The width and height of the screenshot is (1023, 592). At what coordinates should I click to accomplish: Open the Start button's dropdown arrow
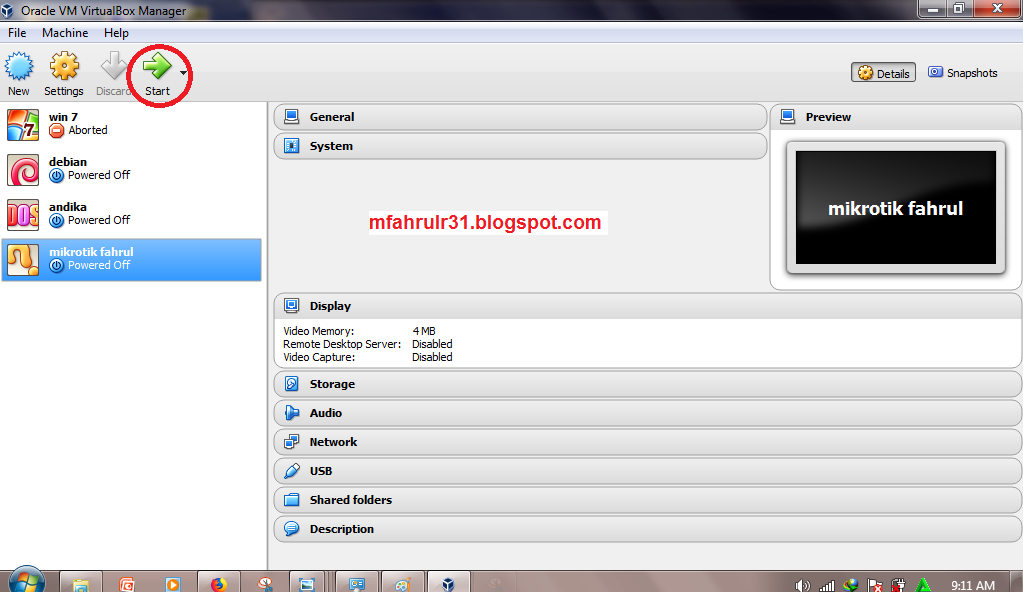click(x=183, y=72)
